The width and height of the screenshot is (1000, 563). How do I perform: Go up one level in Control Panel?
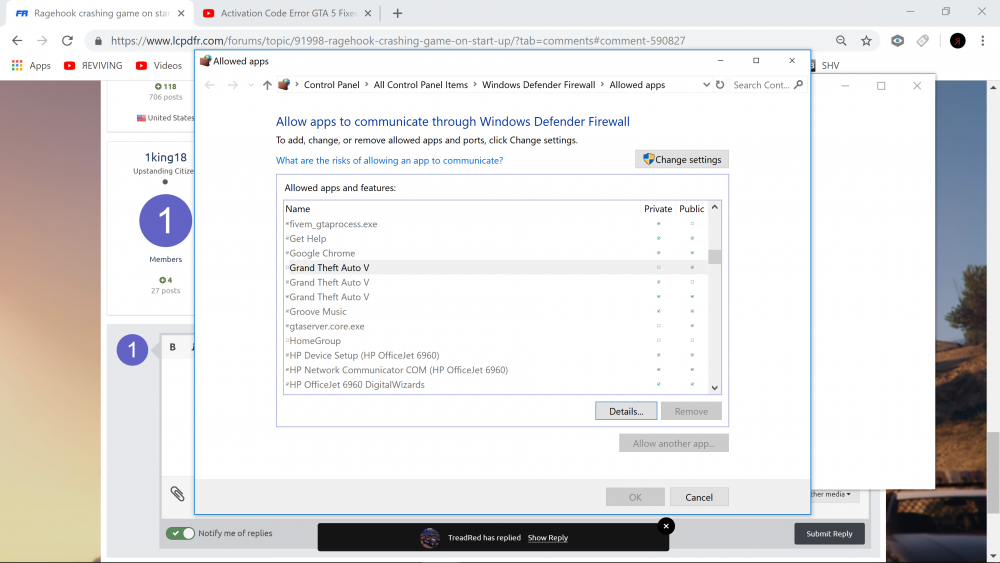pyautogui.click(x=267, y=85)
